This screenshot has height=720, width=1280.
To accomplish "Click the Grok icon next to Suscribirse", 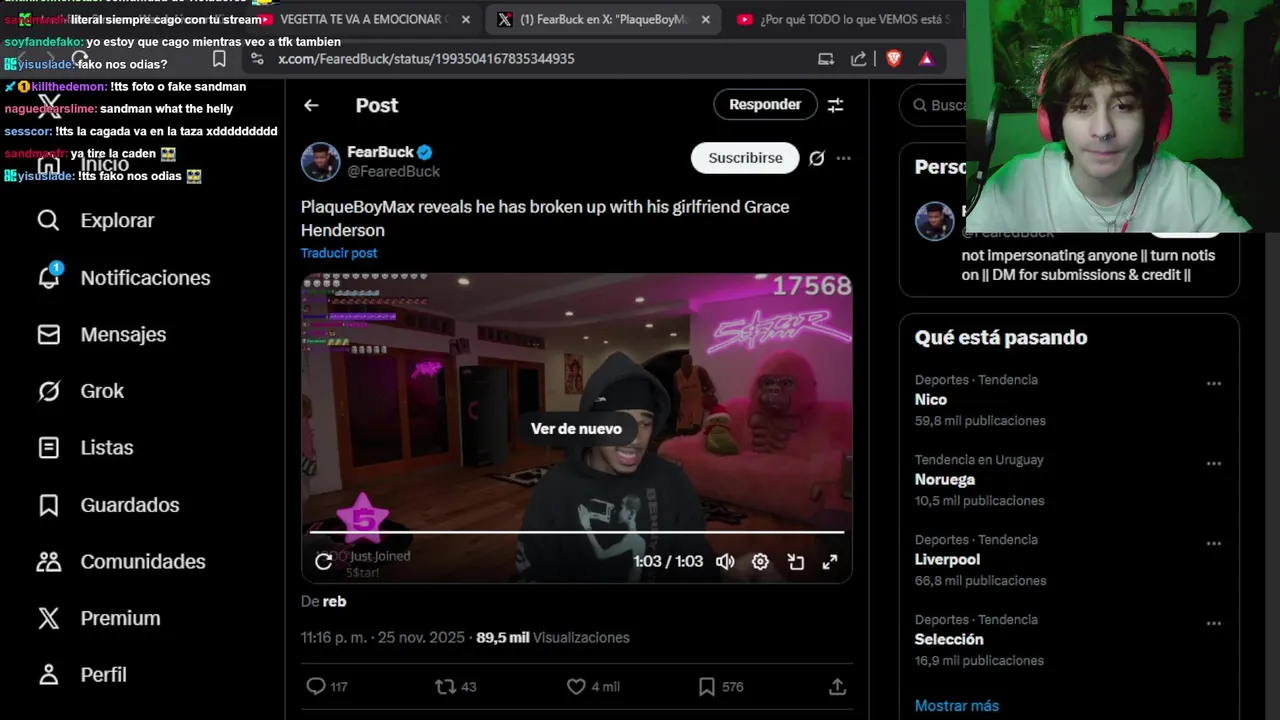I will click(x=817, y=158).
